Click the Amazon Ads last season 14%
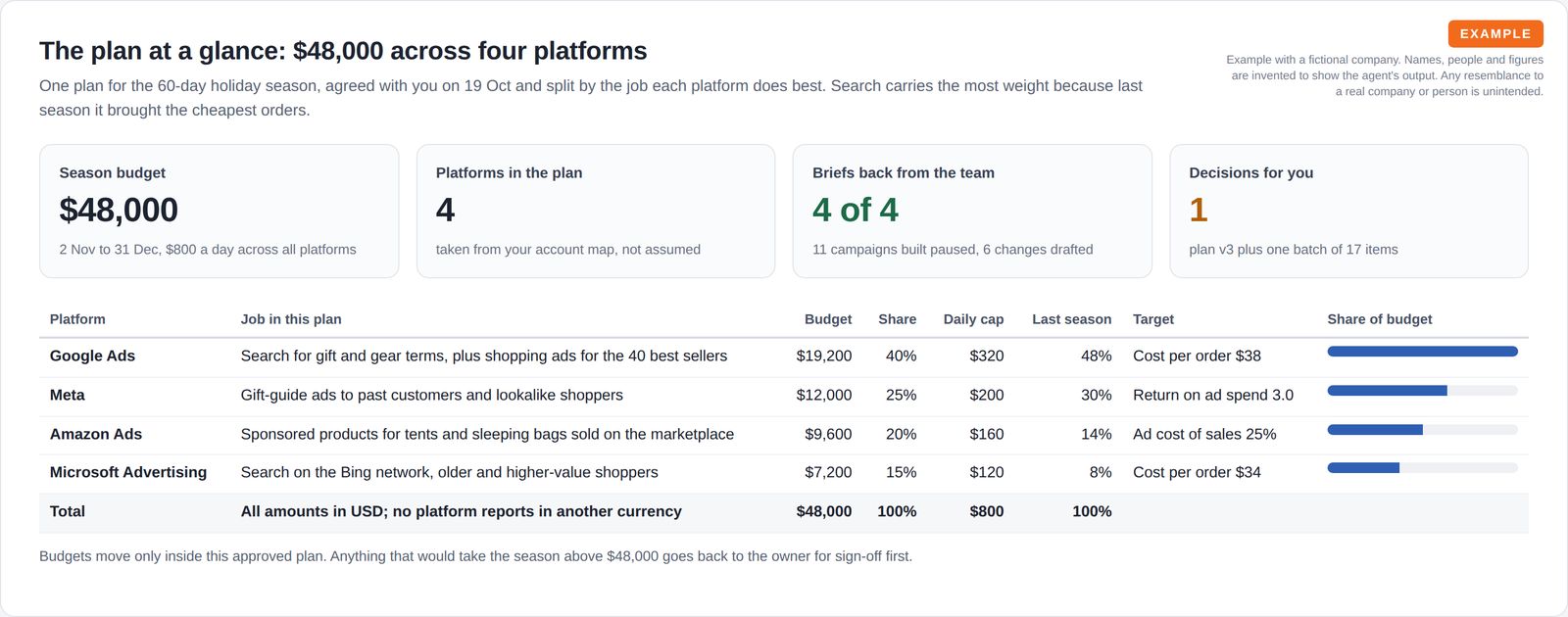1568x617 pixels. point(1097,434)
